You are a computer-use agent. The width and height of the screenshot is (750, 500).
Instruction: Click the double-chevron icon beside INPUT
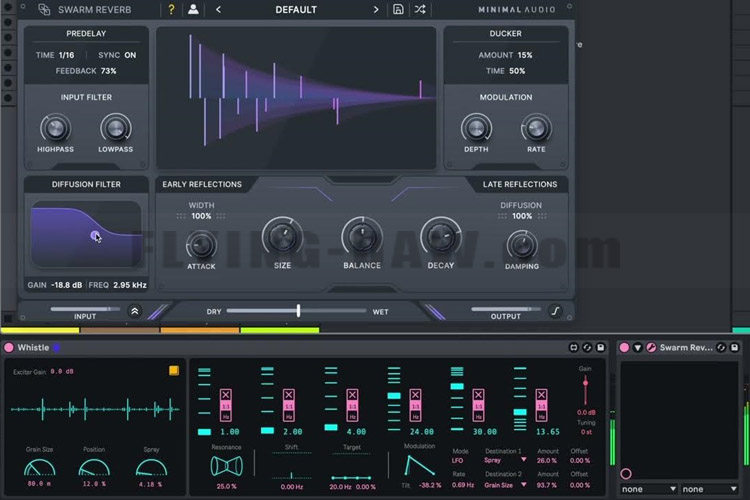pyautogui.click(x=135, y=311)
